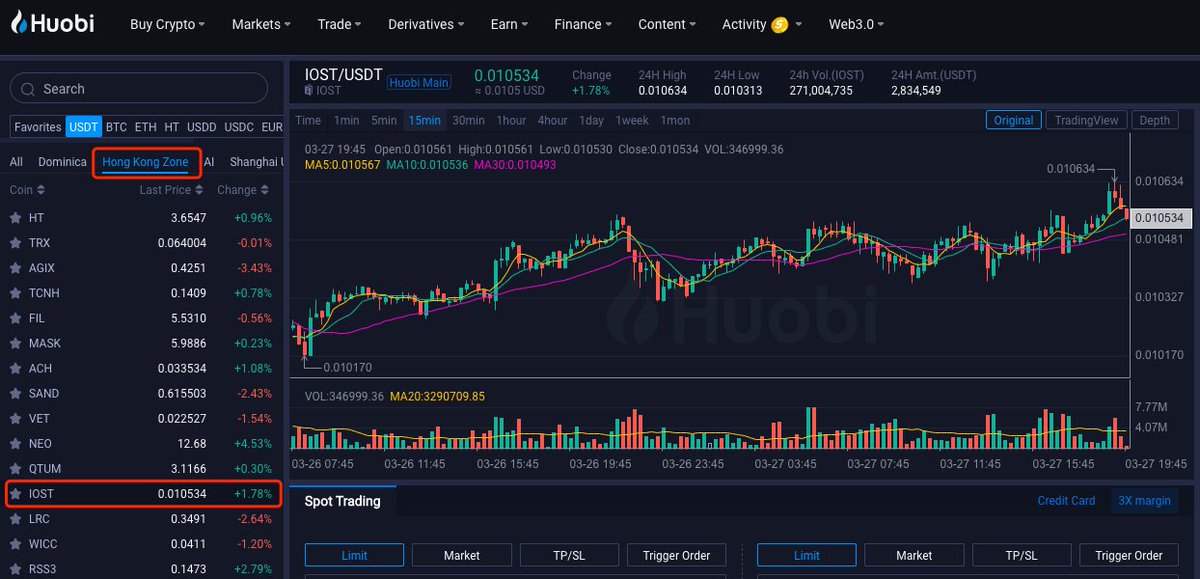
Task: Select the Time chart option
Action: coord(308,120)
